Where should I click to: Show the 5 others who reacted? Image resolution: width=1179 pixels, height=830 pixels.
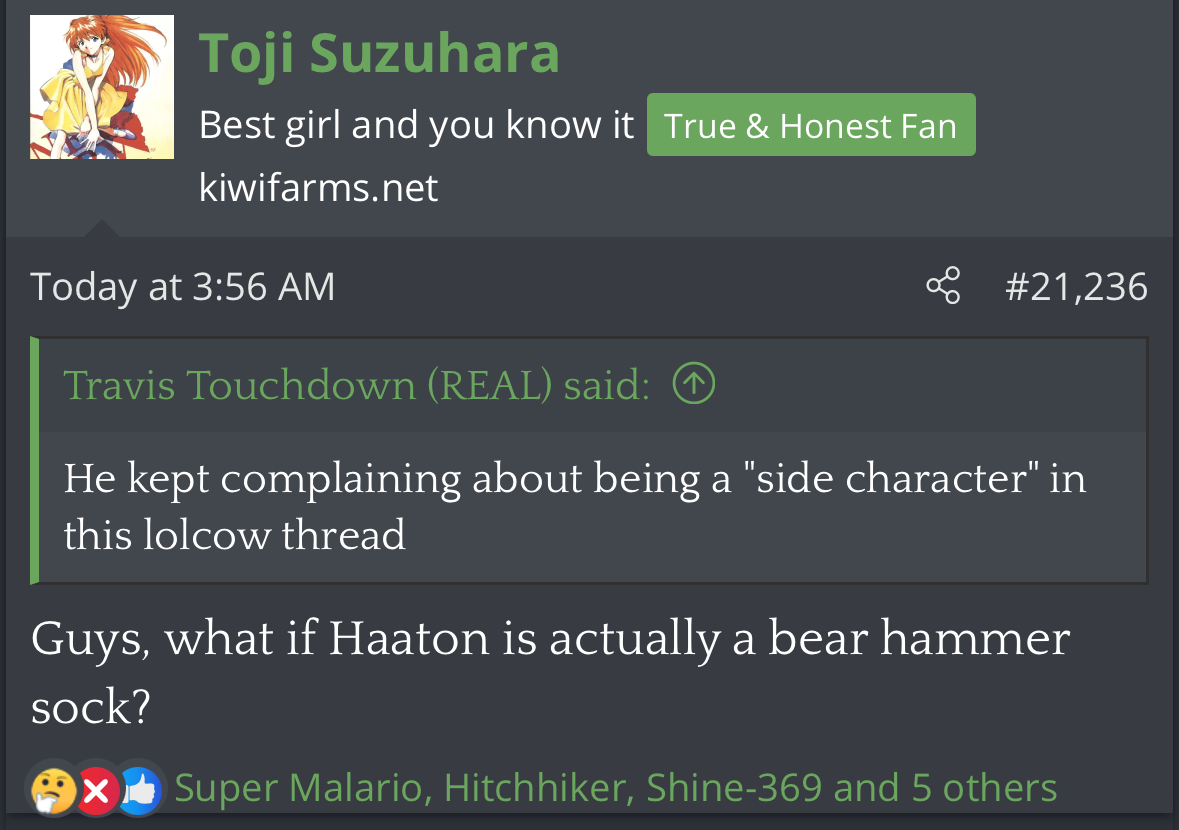[x=984, y=788]
